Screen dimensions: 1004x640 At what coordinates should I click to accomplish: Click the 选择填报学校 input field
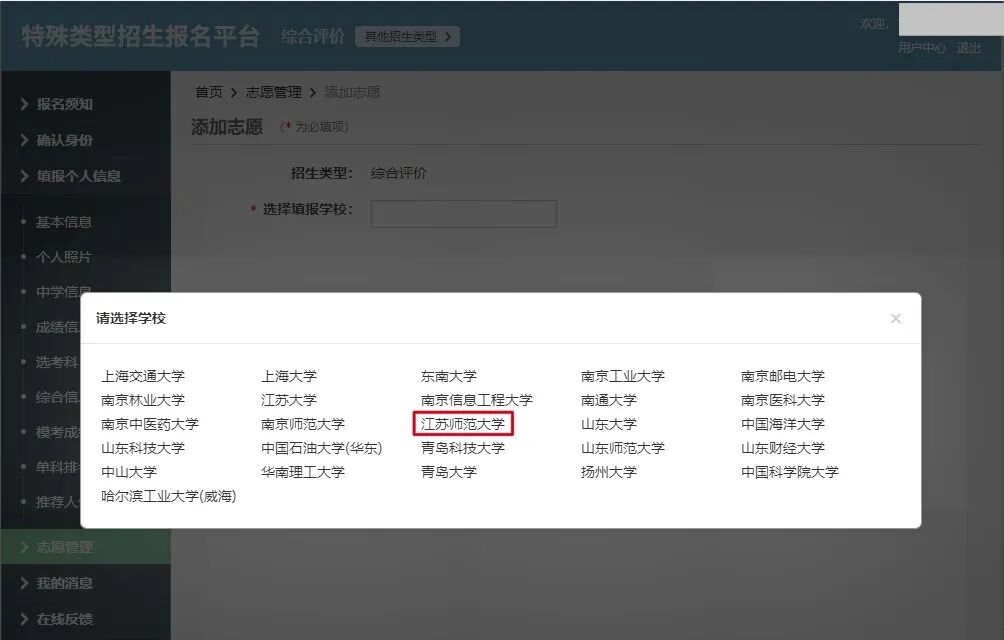click(464, 214)
